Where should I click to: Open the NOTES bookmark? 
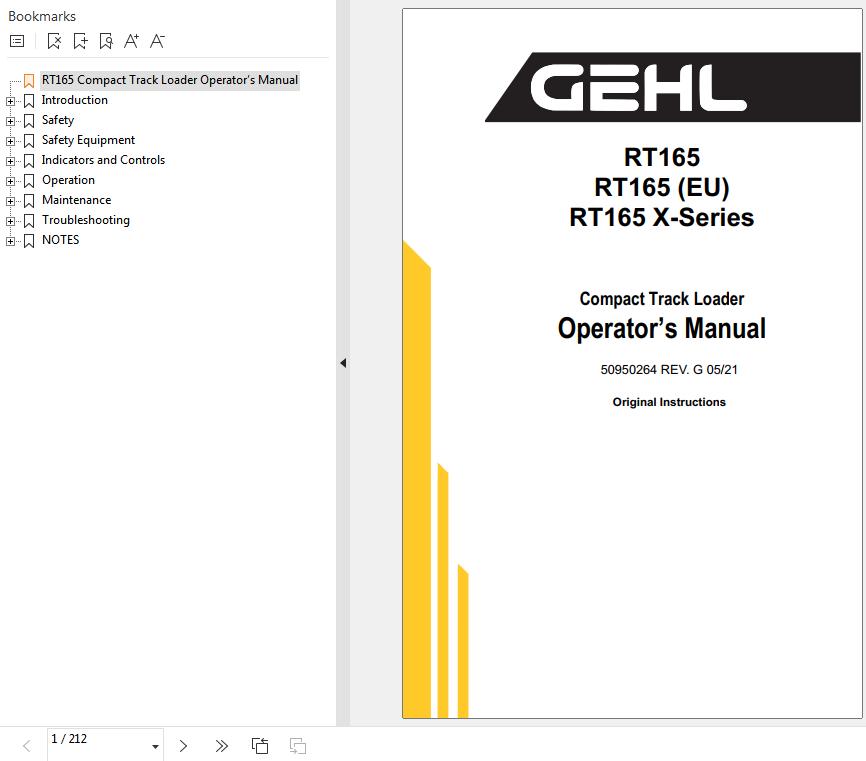[x=60, y=240]
